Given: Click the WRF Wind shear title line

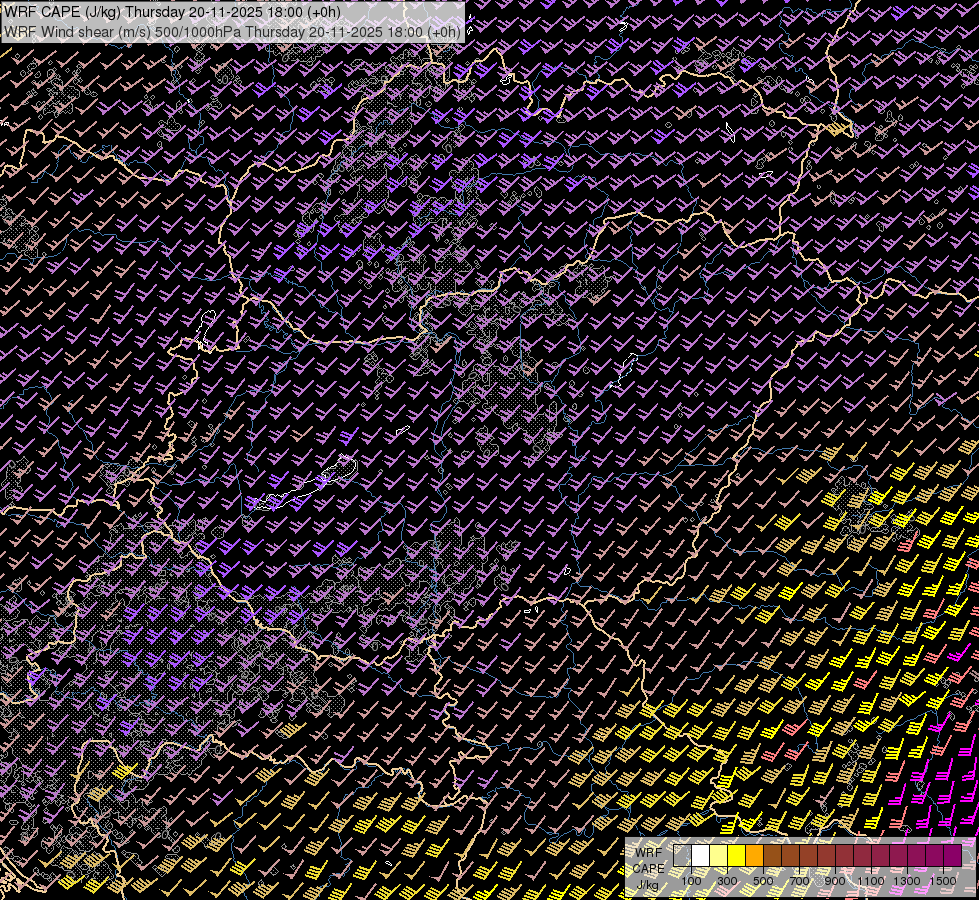Looking at the screenshot, I should coord(232,32).
